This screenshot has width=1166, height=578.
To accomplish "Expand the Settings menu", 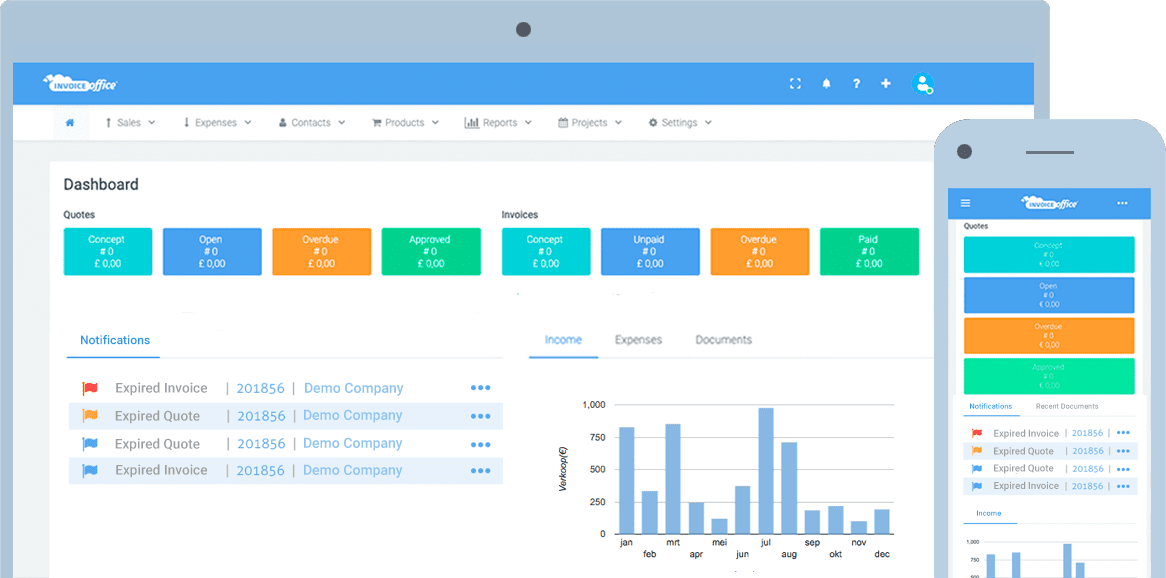I will tap(680, 123).
